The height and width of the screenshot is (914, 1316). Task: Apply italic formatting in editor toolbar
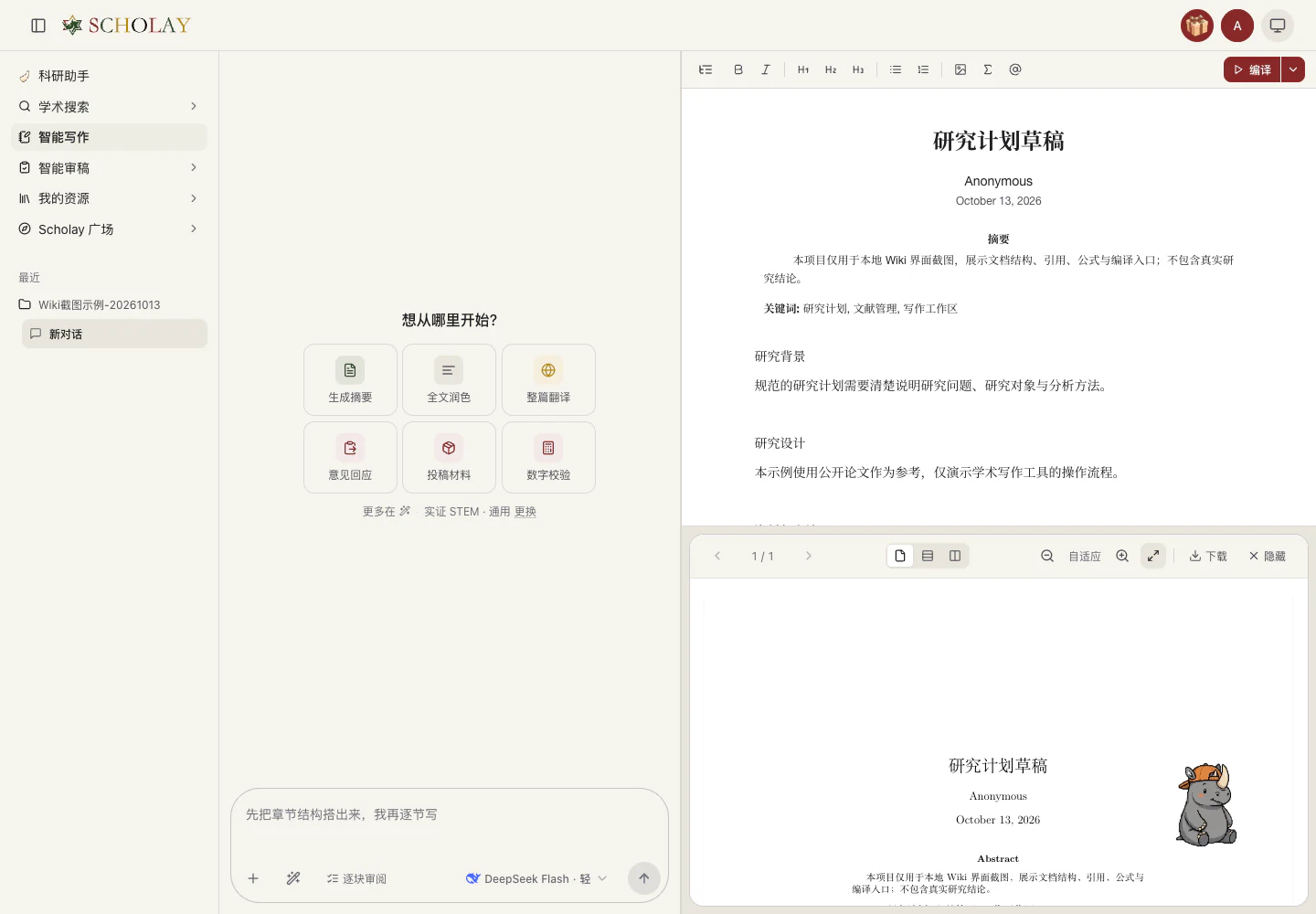(x=766, y=69)
